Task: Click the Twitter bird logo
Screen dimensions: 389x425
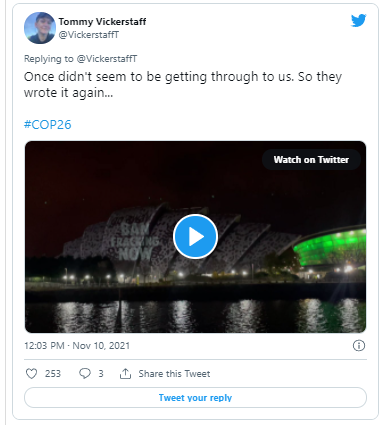Action: coord(358,21)
